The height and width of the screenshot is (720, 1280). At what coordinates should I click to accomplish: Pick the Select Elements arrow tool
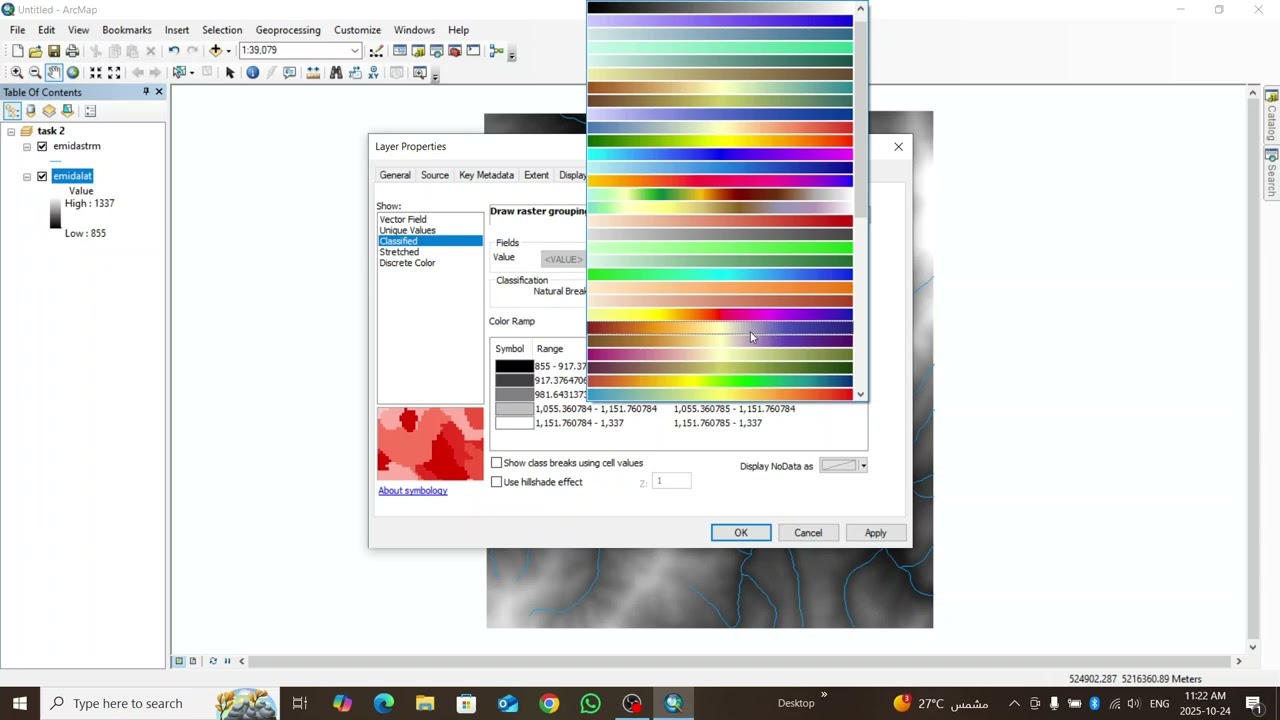(x=230, y=73)
